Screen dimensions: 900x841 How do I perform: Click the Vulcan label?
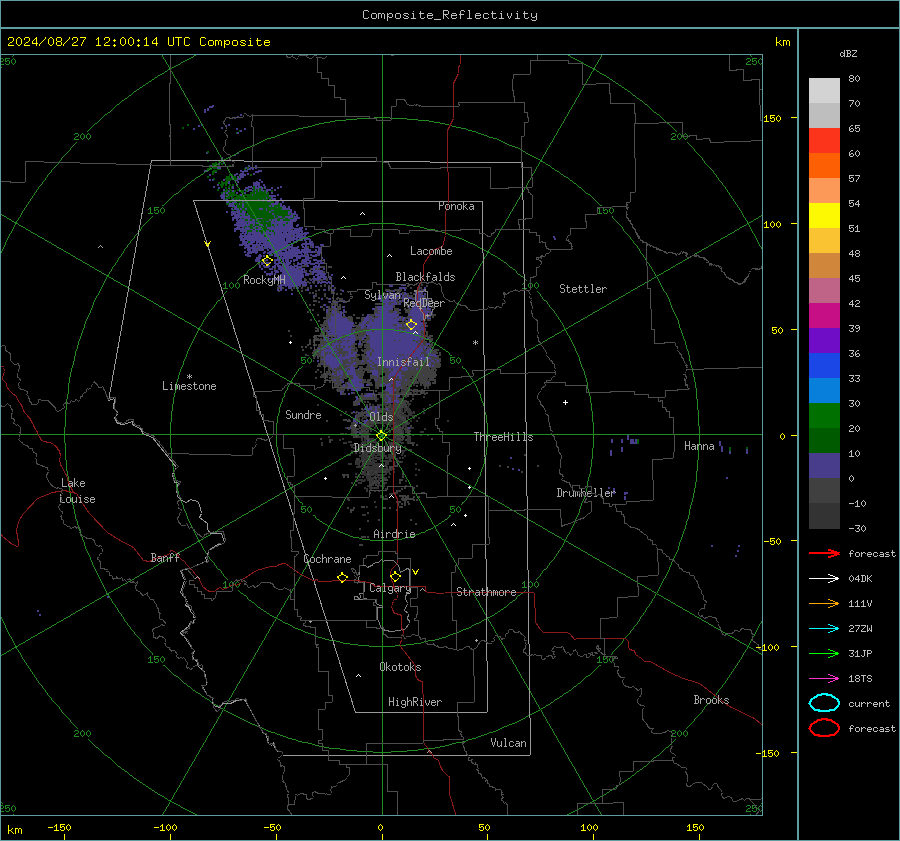(508, 743)
